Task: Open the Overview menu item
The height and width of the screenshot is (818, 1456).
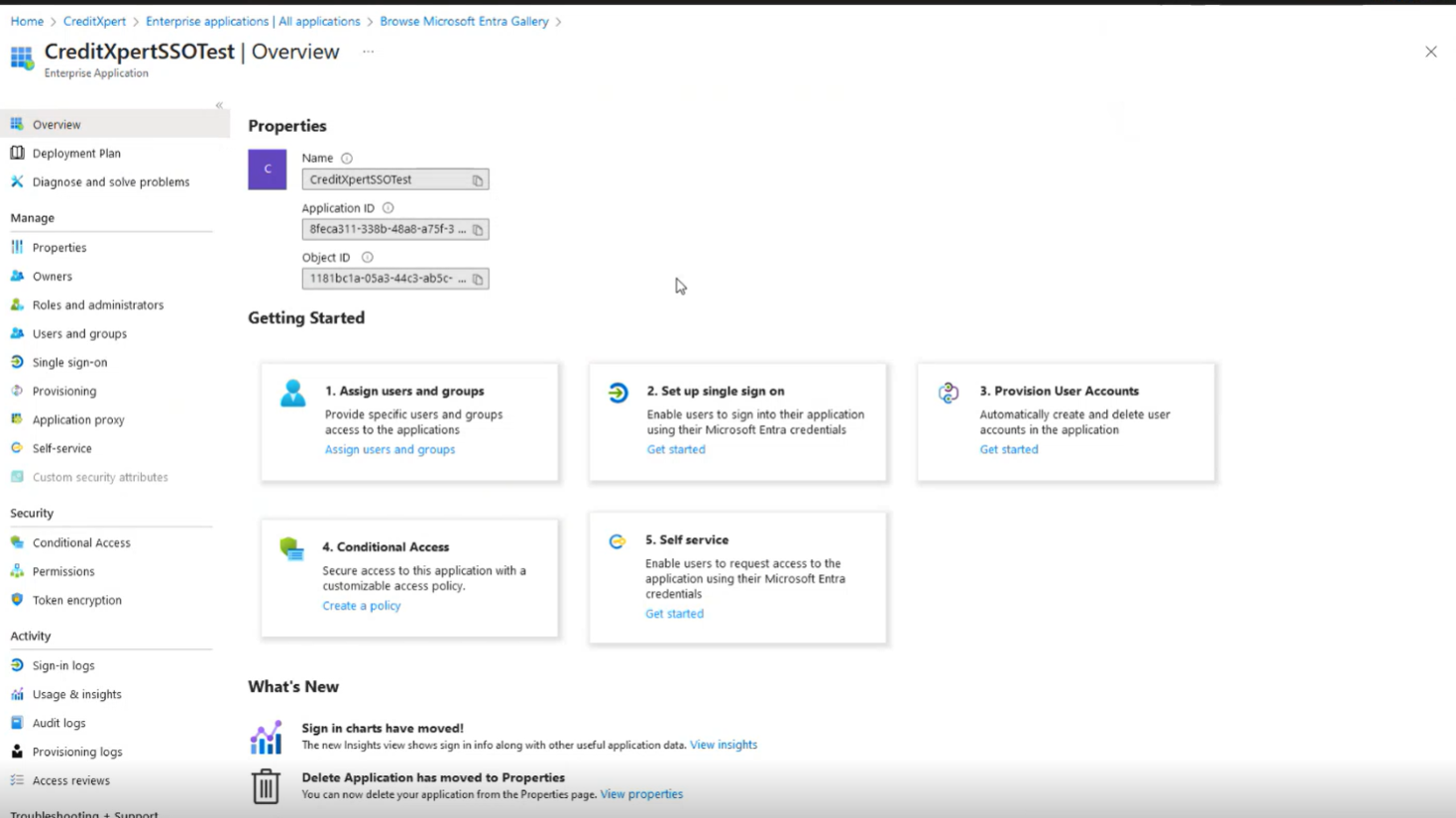Action: pyautogui.click(x=115, y=124)
